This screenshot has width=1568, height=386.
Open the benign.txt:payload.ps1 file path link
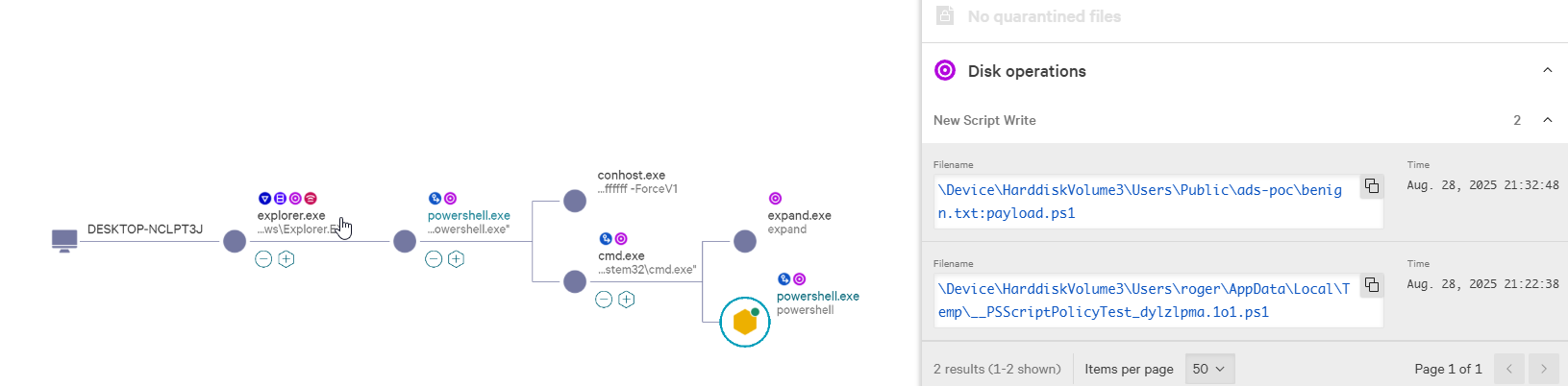tap(1139, 202)
